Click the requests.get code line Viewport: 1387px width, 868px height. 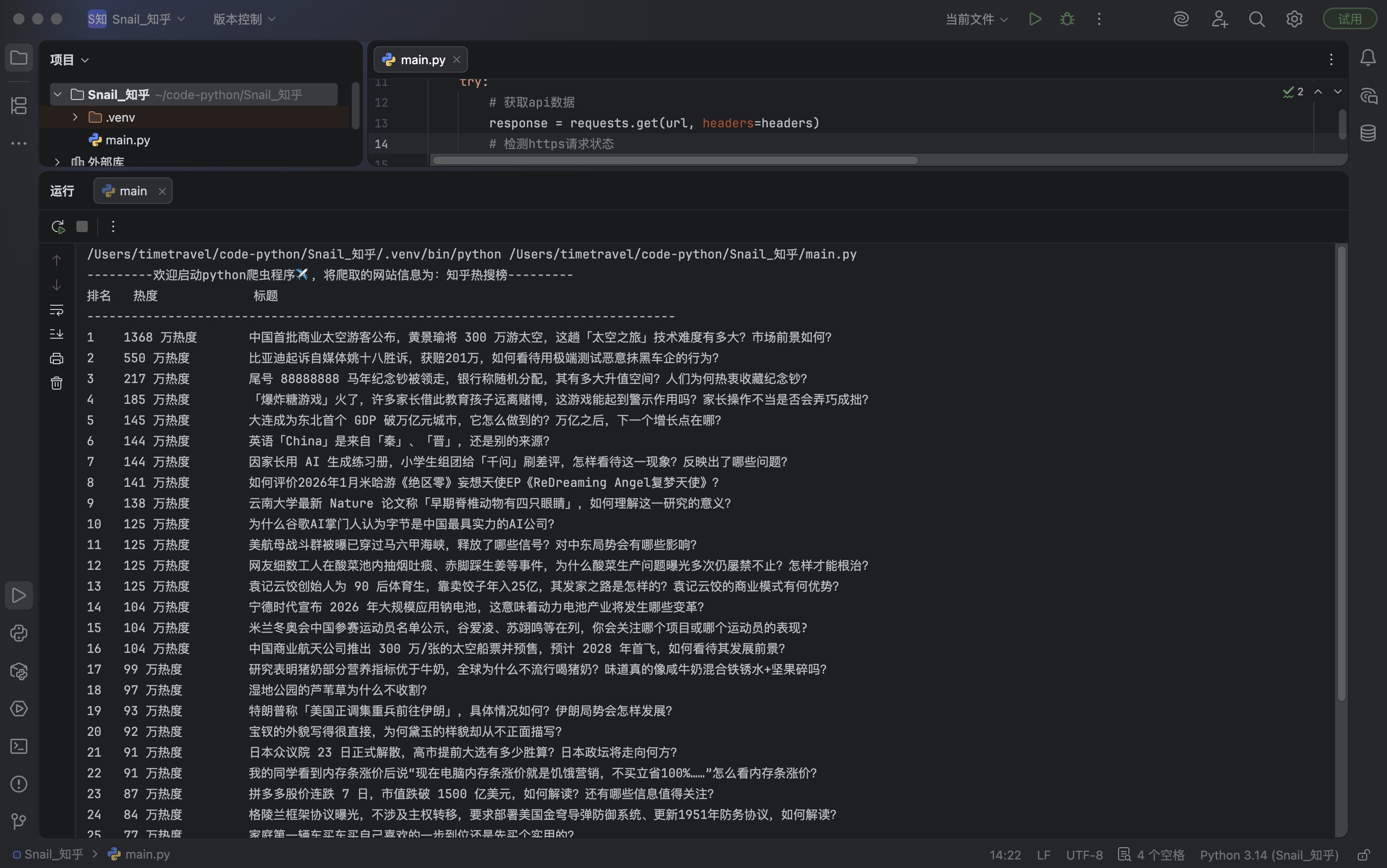click(x=654, y=123)
